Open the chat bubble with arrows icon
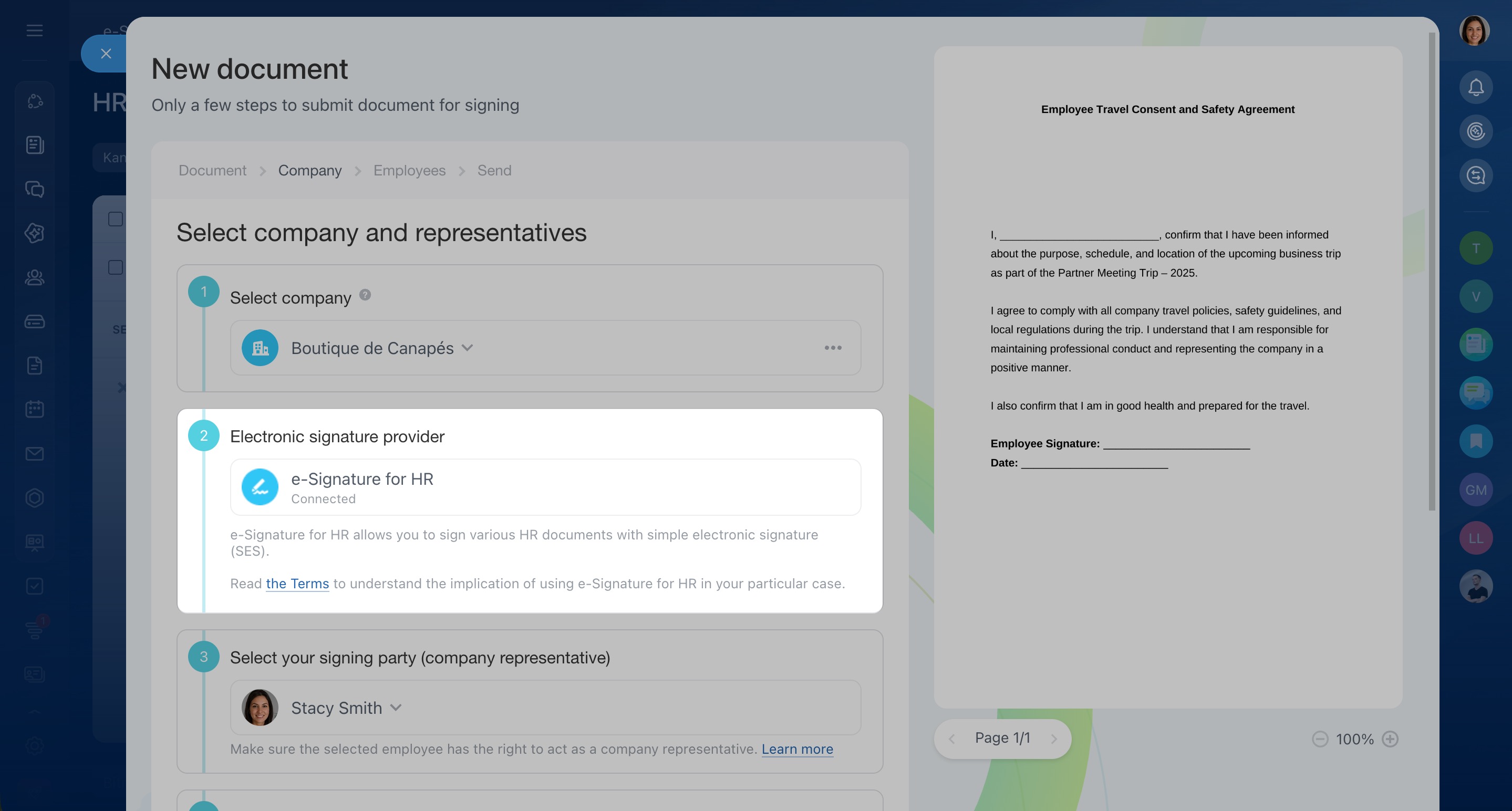 (x=1476, y=175)
